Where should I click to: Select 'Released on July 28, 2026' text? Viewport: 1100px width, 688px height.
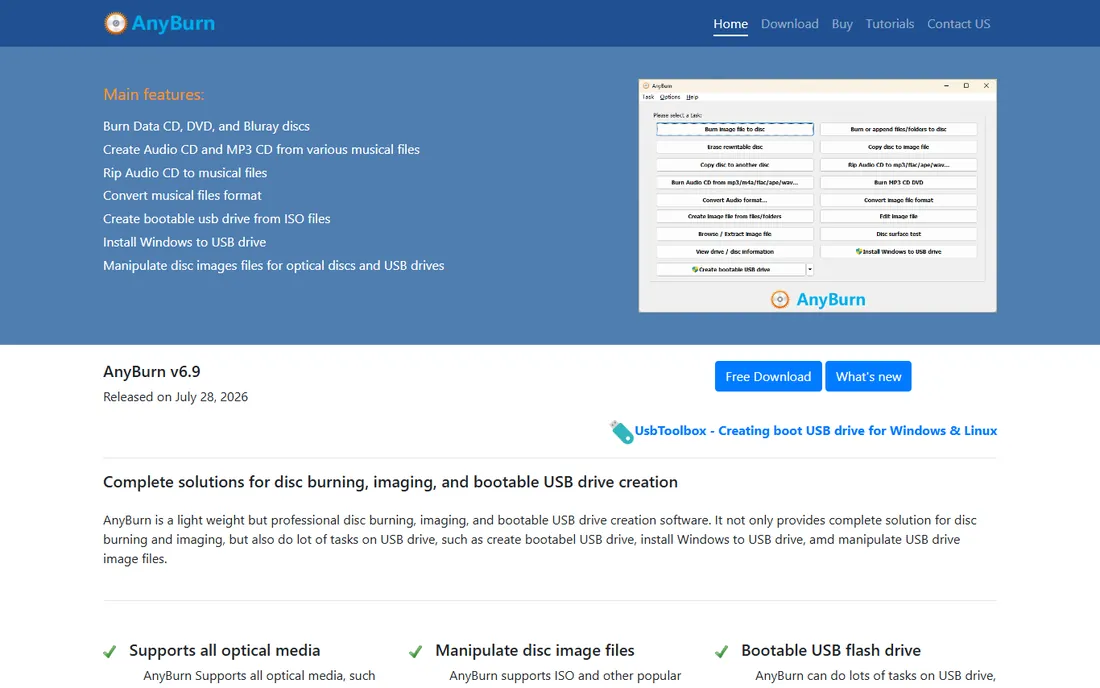click(175, 397)
